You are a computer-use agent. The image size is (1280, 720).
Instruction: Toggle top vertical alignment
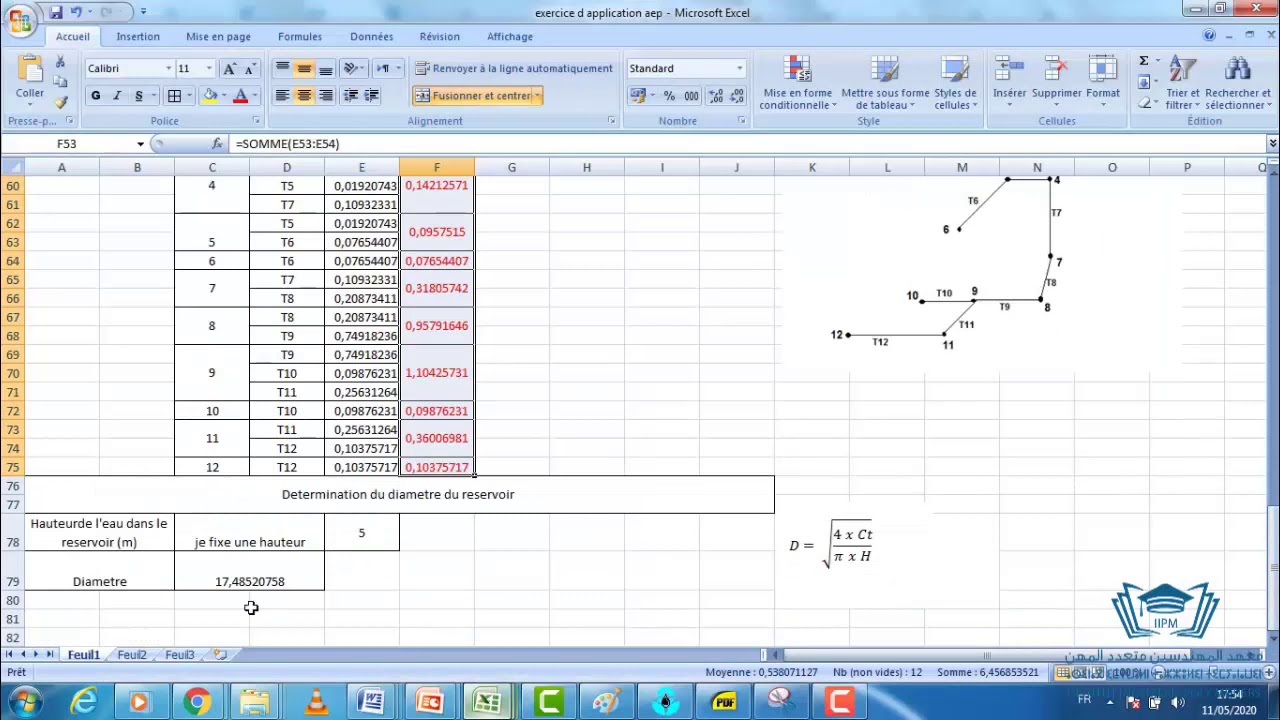point(282,68)
